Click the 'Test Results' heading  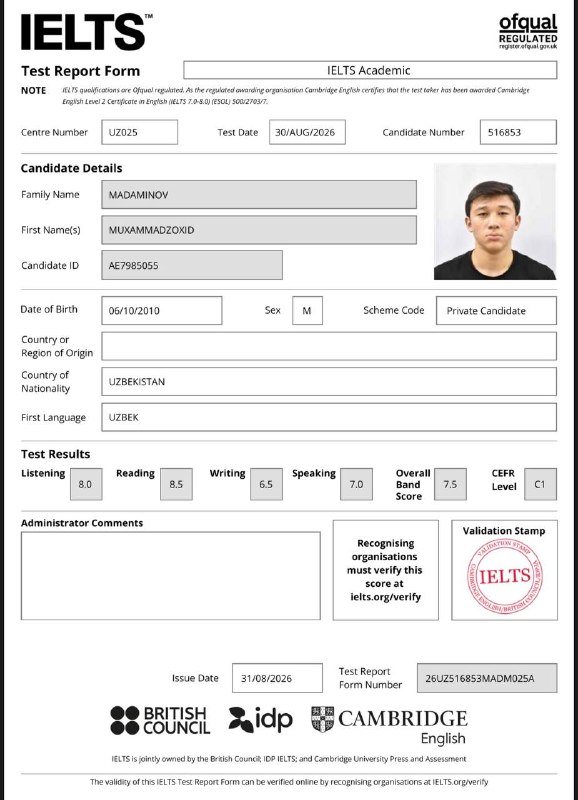pos(55,454)
